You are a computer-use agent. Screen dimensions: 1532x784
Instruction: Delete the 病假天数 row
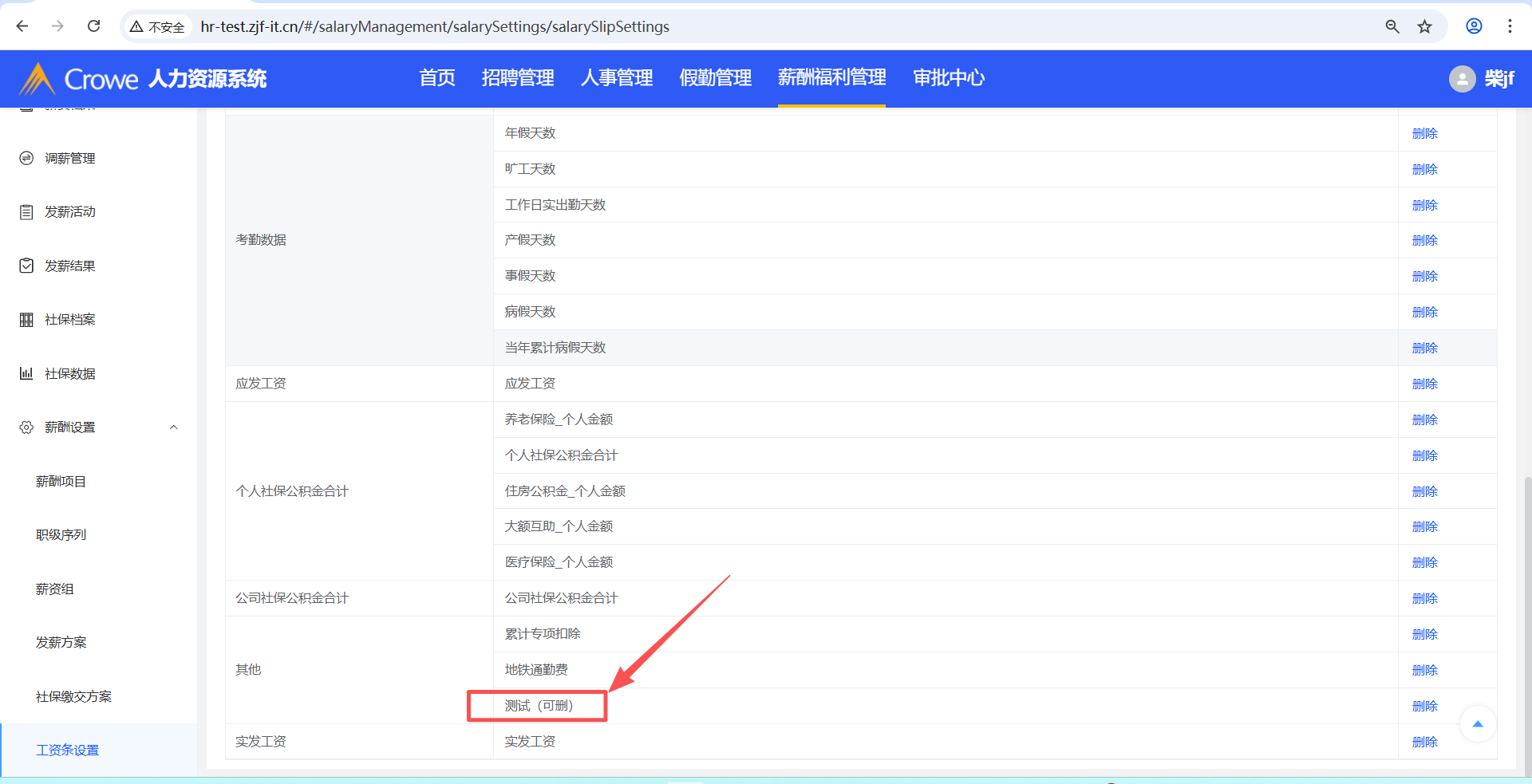(x=1424, y=312)
